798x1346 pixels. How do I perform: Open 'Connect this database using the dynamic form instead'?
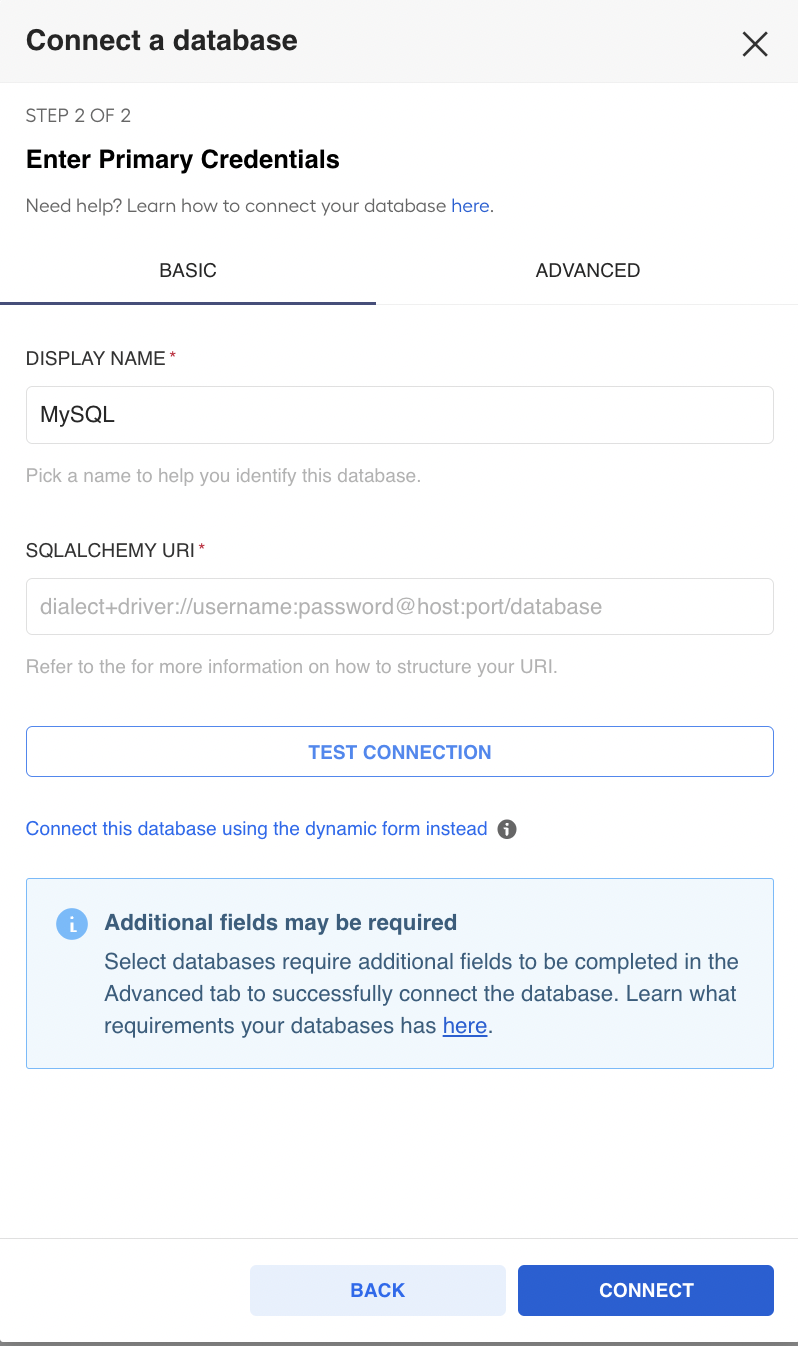point(257,829)
